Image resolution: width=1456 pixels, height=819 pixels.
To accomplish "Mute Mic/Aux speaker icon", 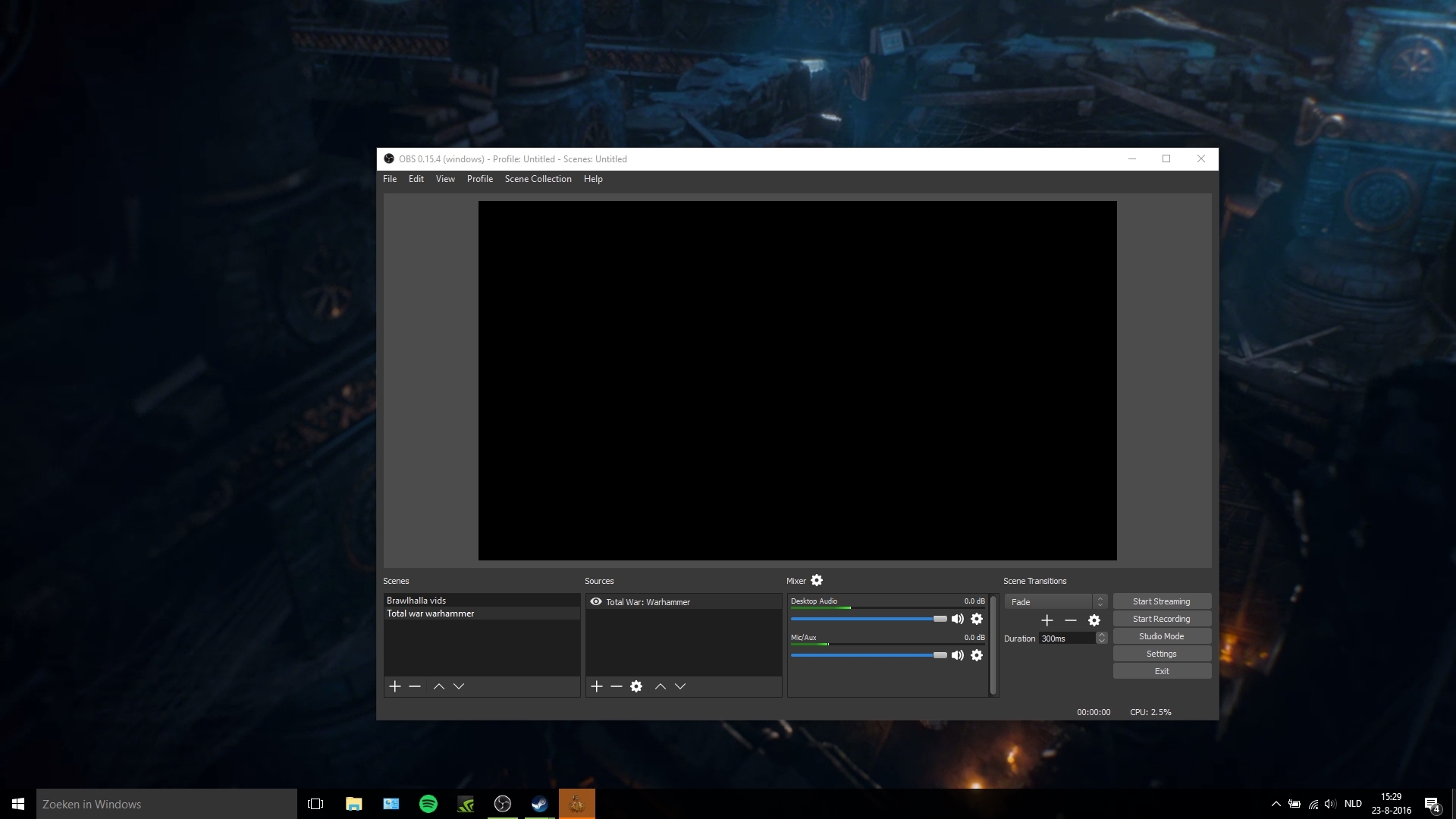I will pos(958,655).
